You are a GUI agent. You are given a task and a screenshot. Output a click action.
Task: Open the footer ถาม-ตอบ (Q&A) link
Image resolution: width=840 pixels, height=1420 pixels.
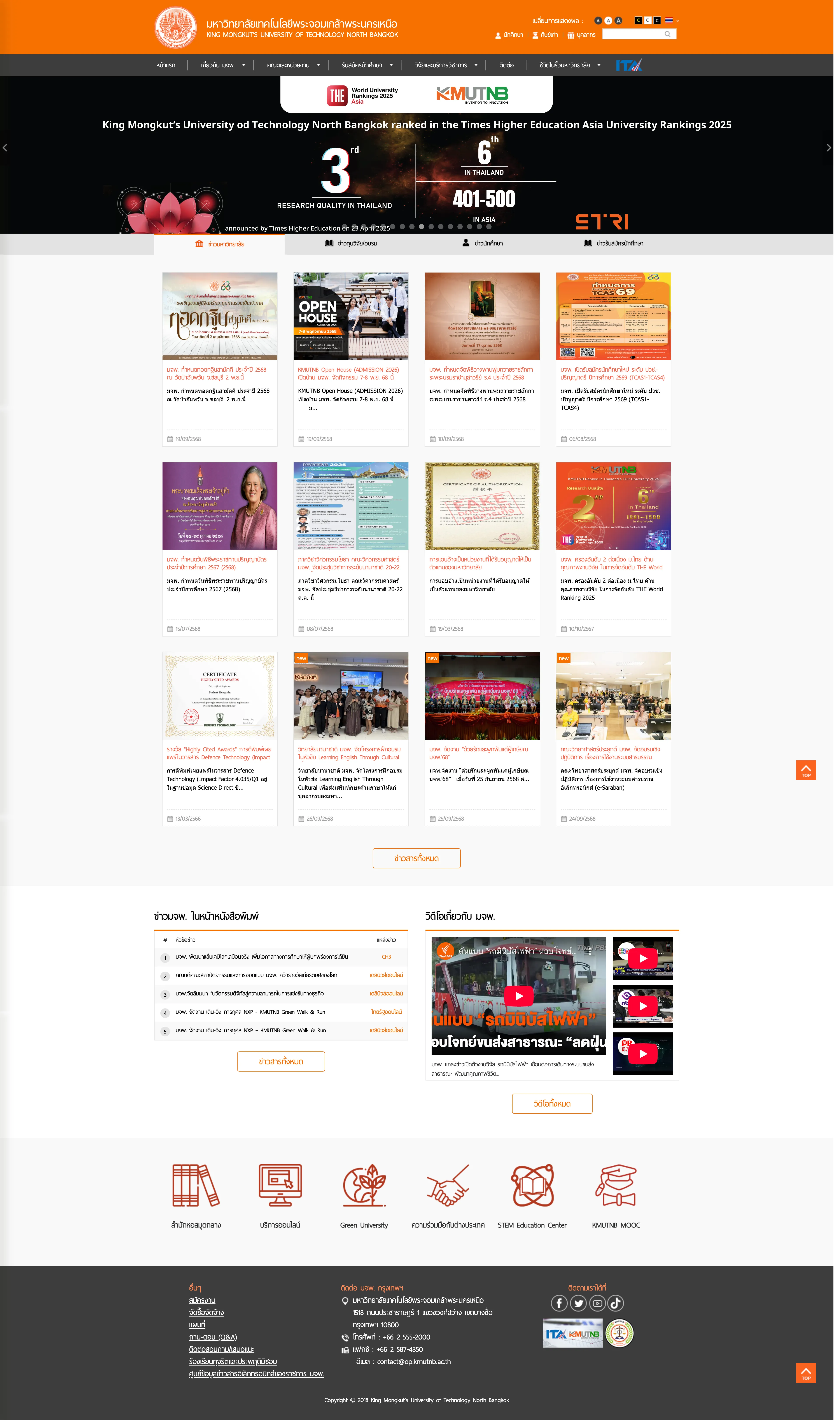coord(213,1337)
